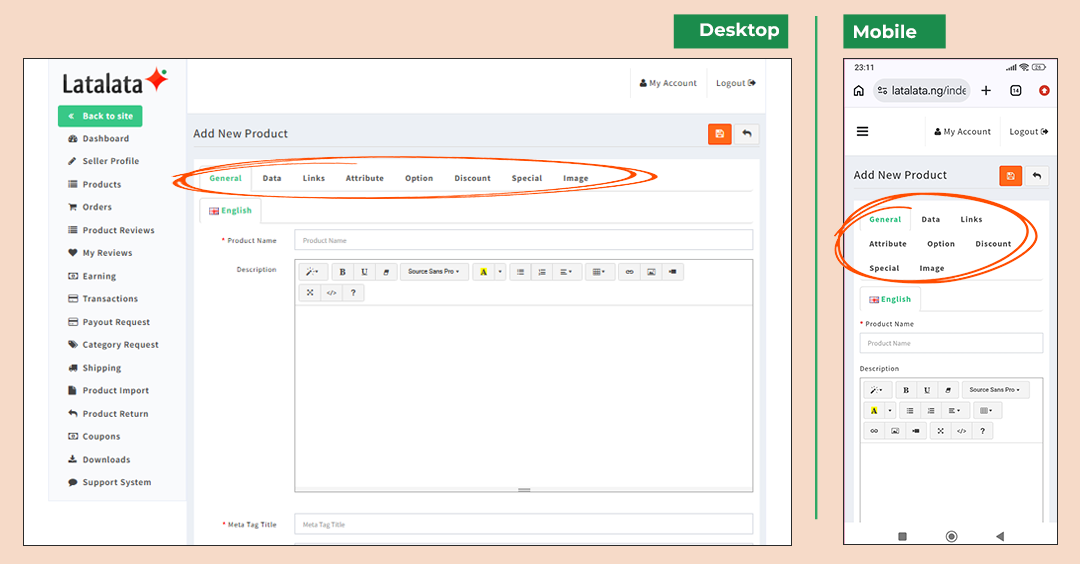Click the mobile browser address bar
The height and width of the screenshot is (564, 1080).
tap(922, 90)
